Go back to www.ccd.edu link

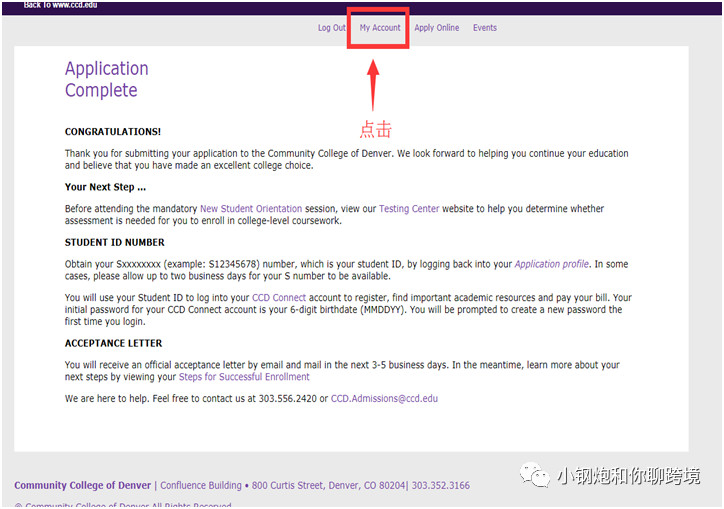60,5
